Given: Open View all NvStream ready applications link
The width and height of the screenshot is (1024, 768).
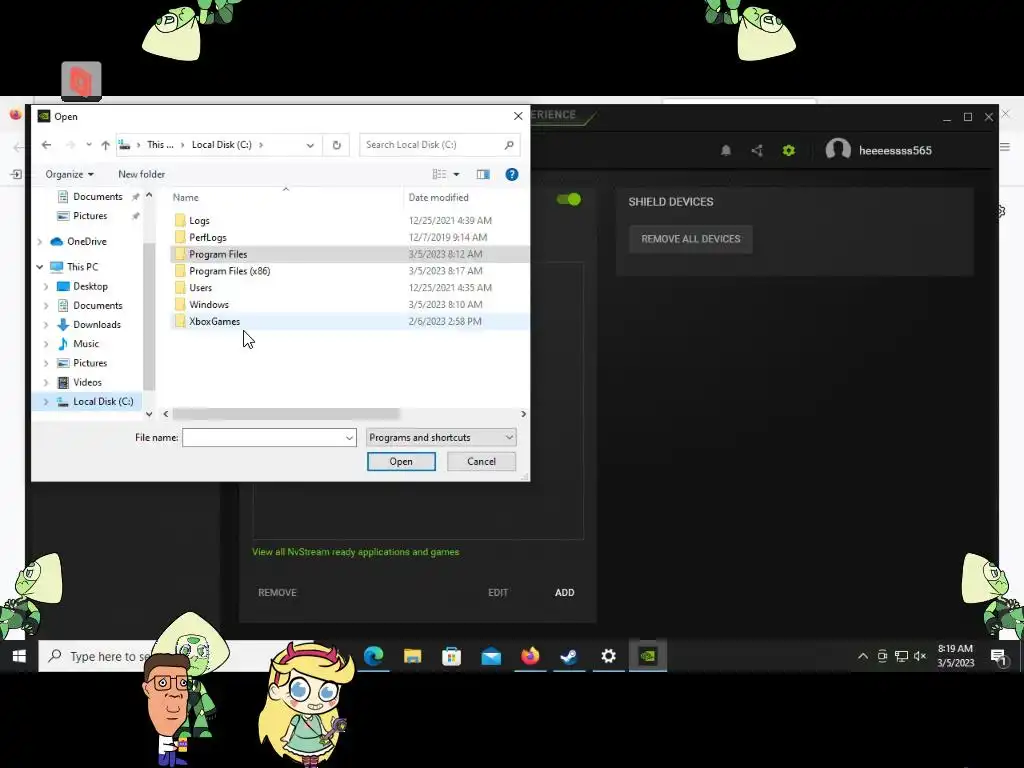Looking at the screenshot, I should pos(355,552).
